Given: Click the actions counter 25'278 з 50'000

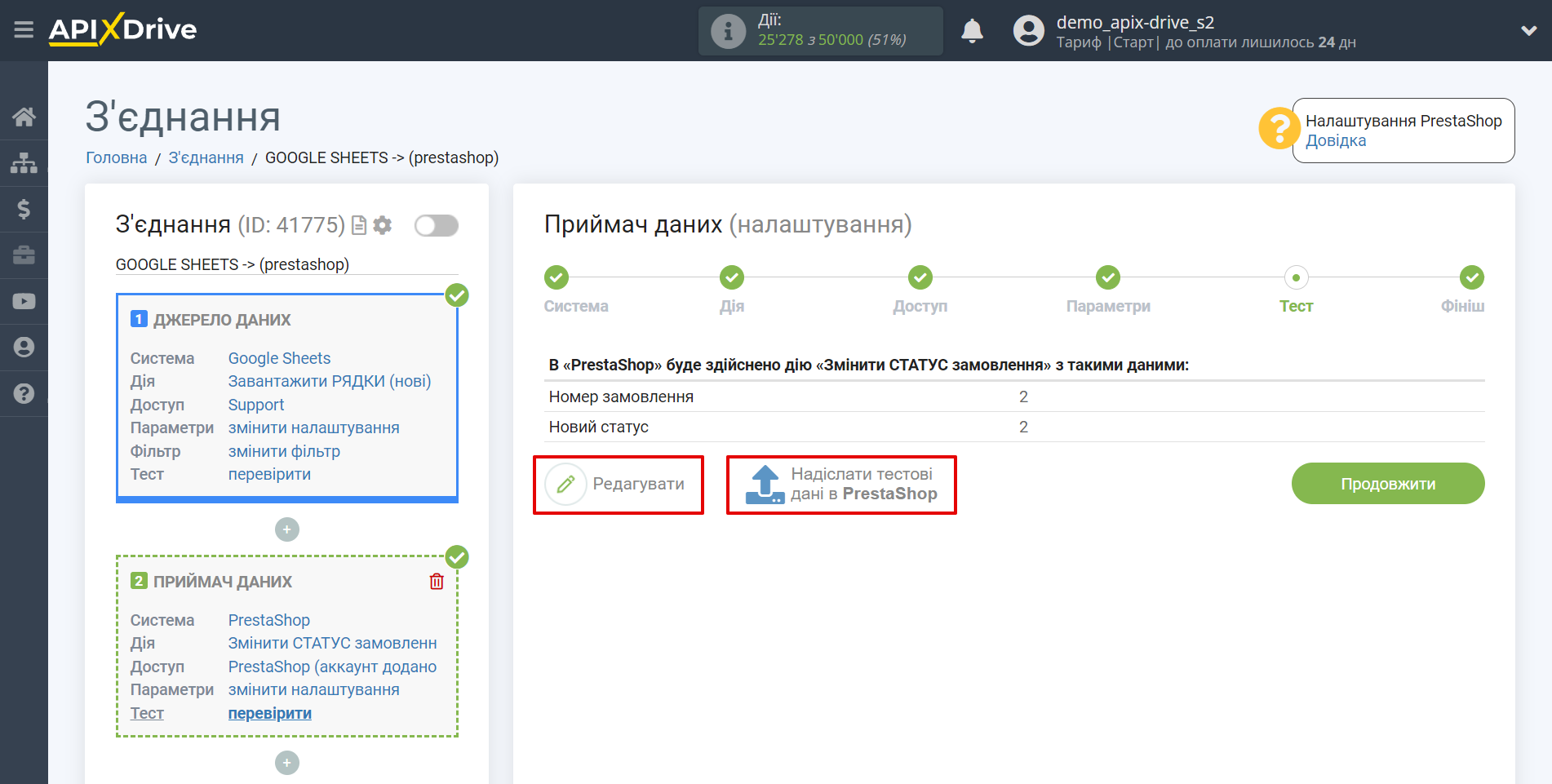Looking at the screenshot, I should [x=831, y=39].
